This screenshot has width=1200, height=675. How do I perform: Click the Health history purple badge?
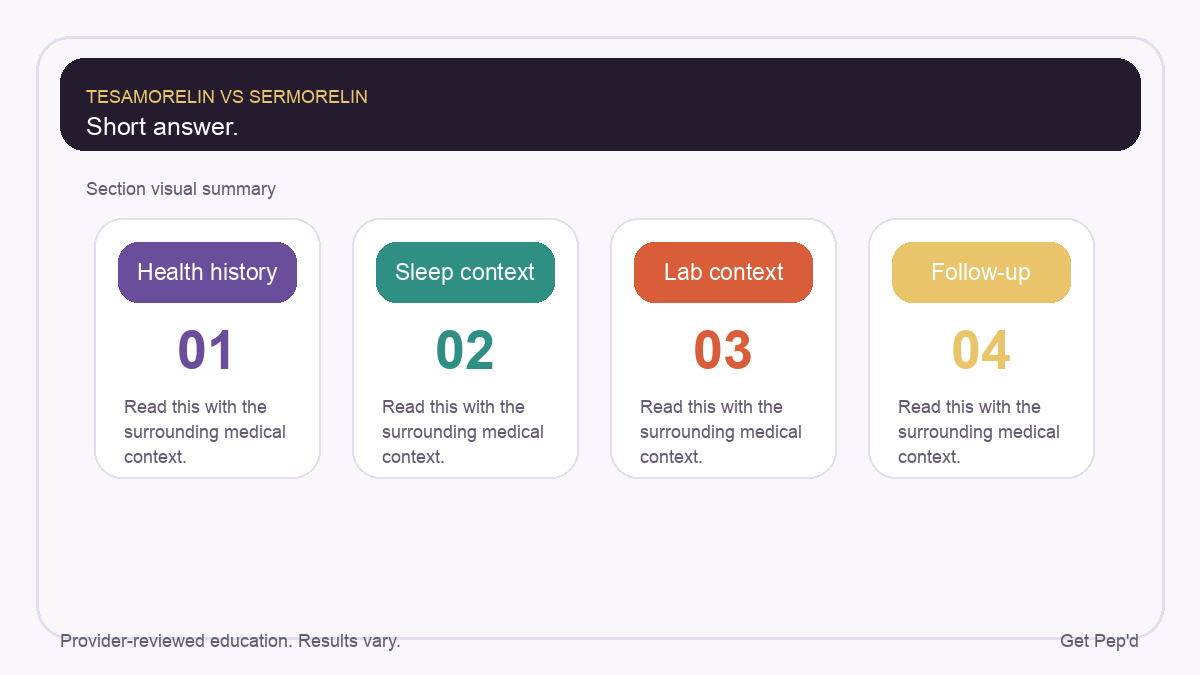[x=207, y=272]
